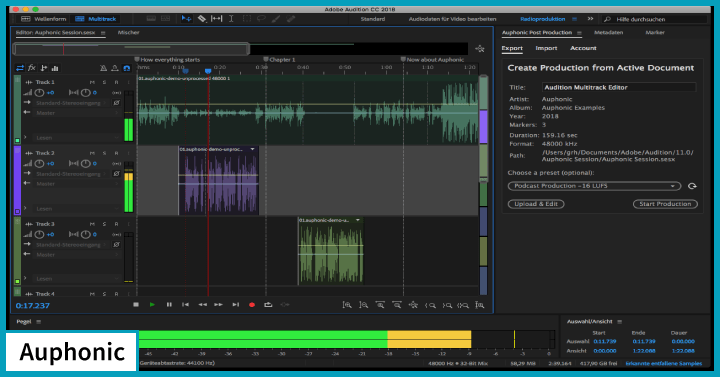Viewport: 720px width, 377px height.
Task: Arm Track 3 for recording
Action: click(116, 224)
